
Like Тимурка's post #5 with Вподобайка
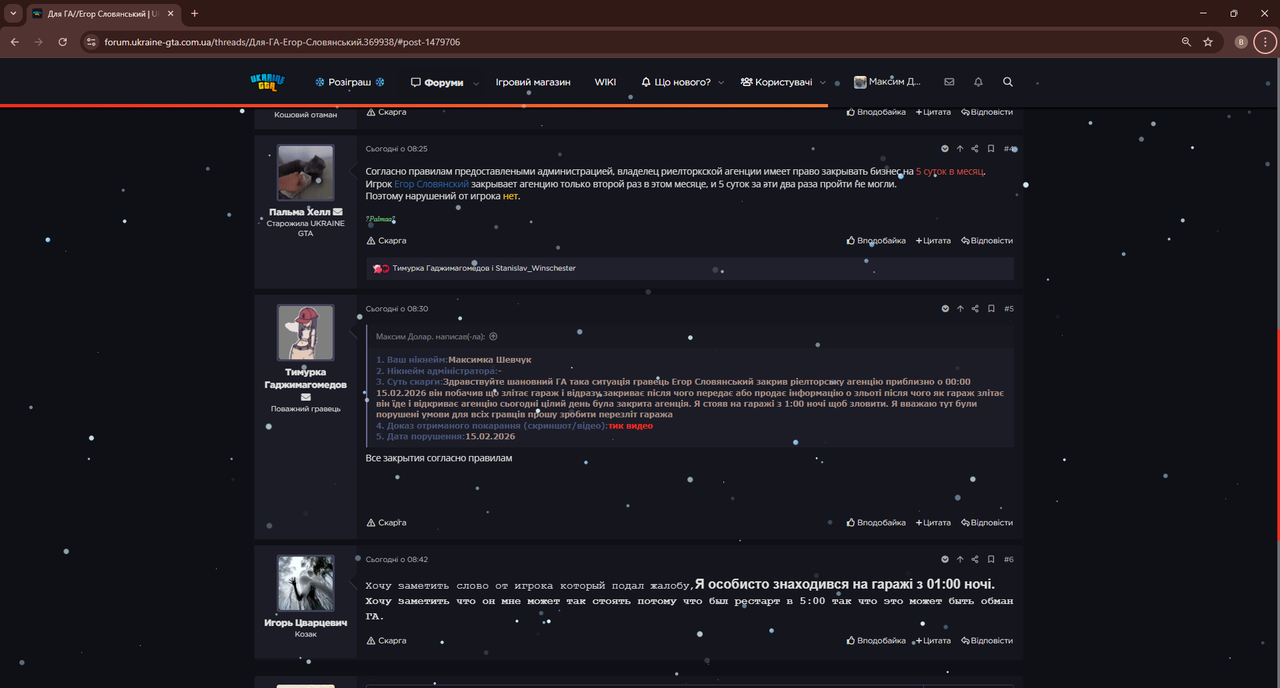point(876,523)
